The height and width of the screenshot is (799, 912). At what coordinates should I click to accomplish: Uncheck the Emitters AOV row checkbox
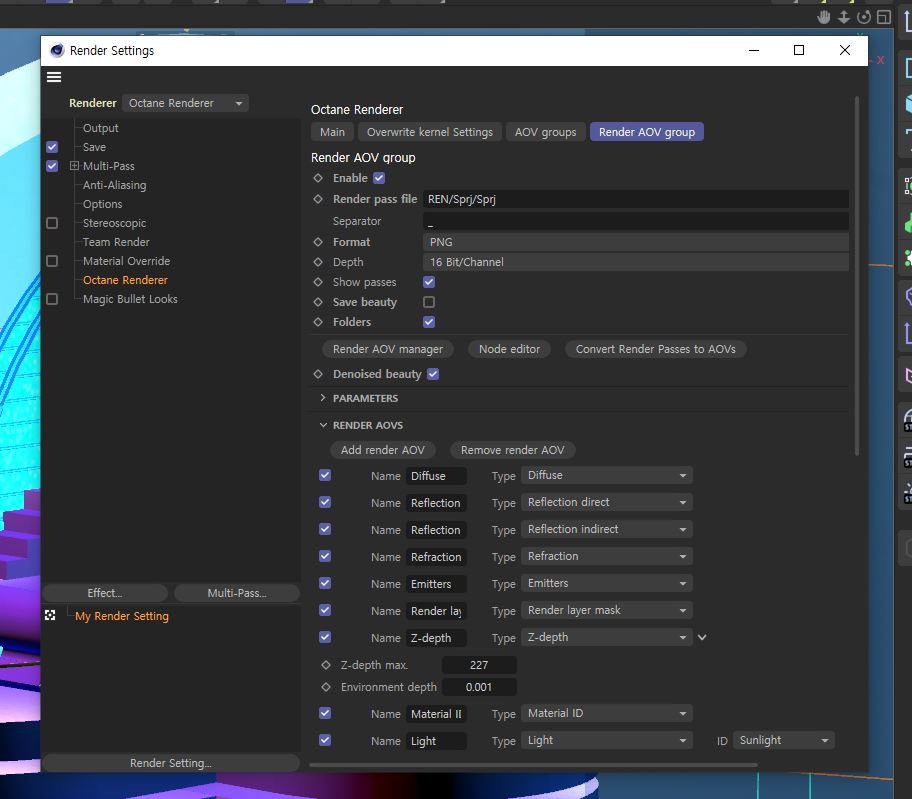[x=325, y=583]
